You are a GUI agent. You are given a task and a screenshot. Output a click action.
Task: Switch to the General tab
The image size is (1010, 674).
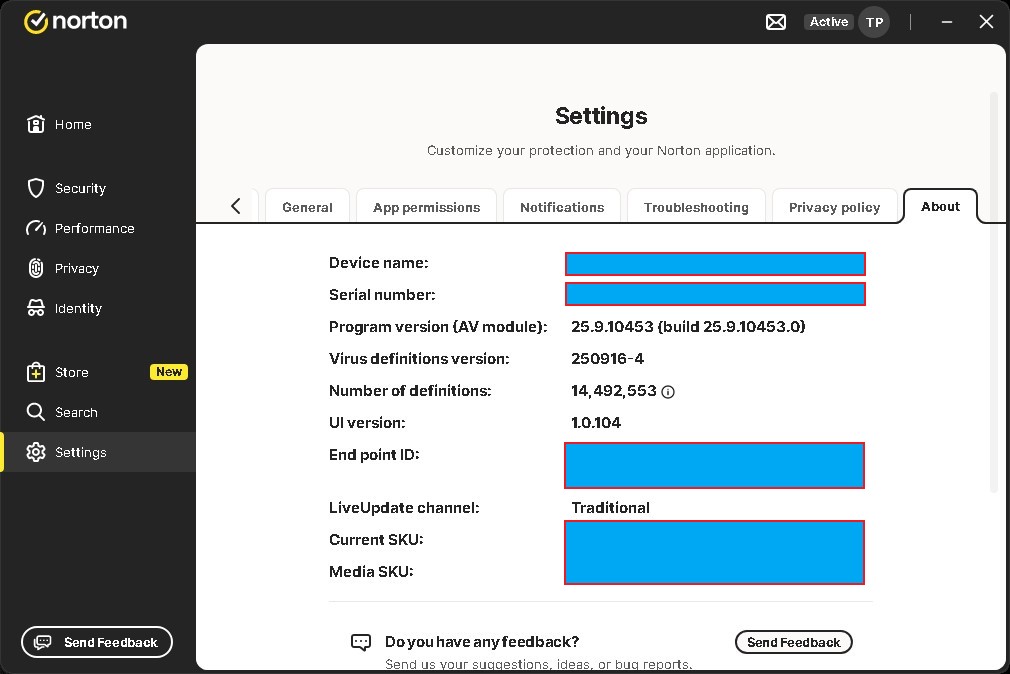pyautogui.click(x=307, y=207)
